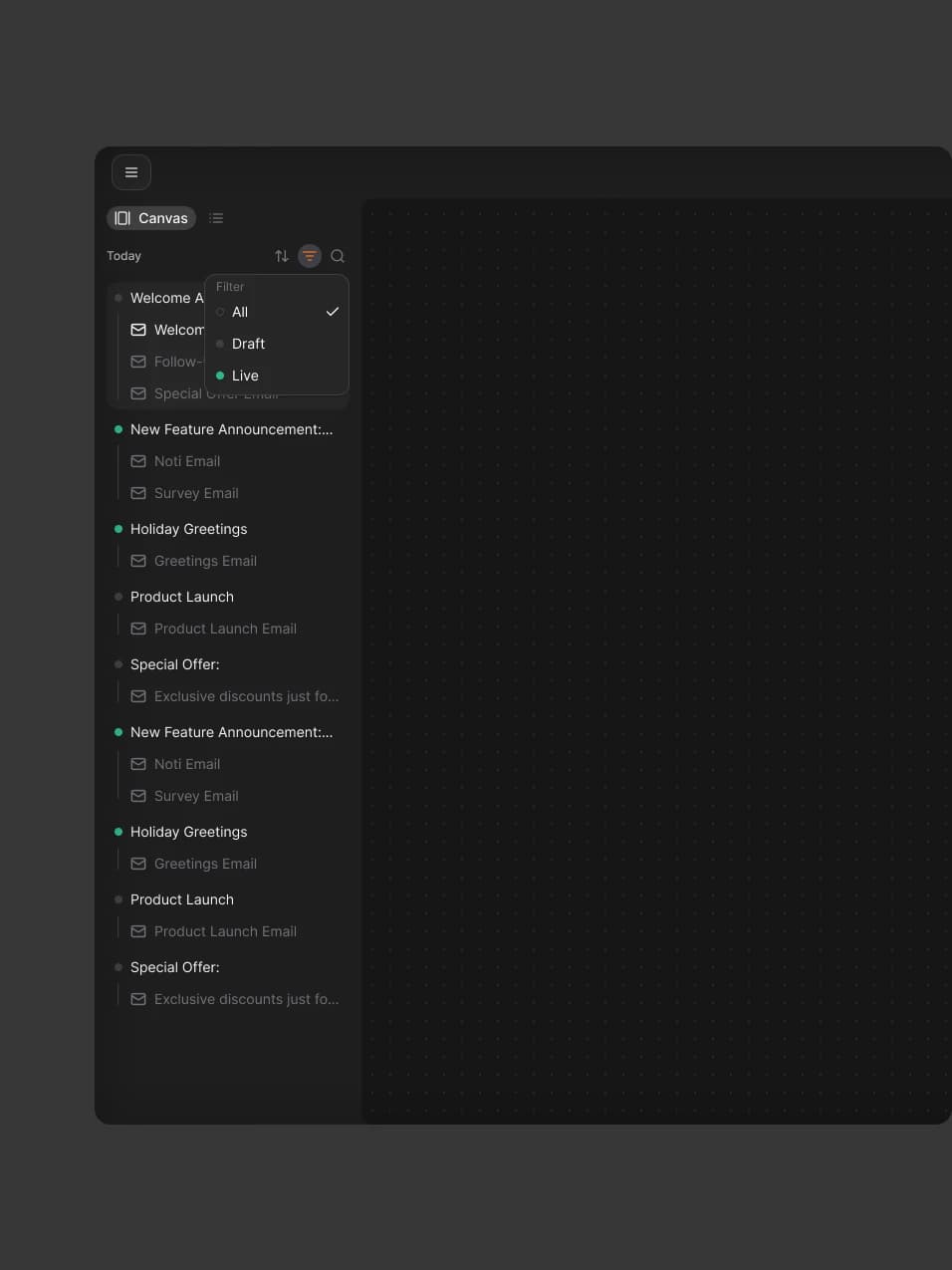This screenshot has height=1270, width=952.
Task: Open the hamburger menu button
Action: click(x=131, y=172)
